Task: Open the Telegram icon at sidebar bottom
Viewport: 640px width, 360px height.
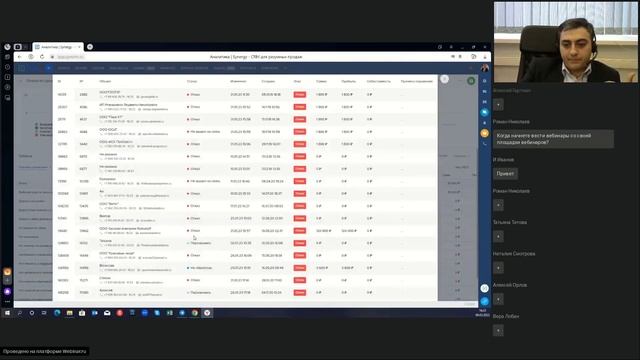Action: 484,301
